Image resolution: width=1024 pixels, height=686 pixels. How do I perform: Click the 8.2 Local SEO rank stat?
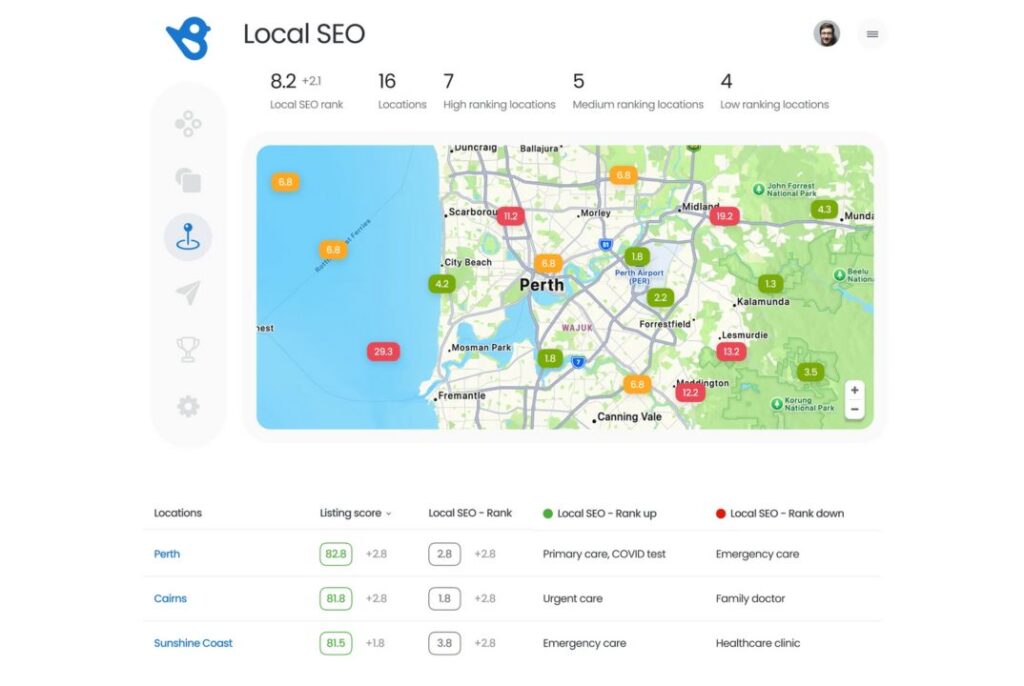coord(306,90)
